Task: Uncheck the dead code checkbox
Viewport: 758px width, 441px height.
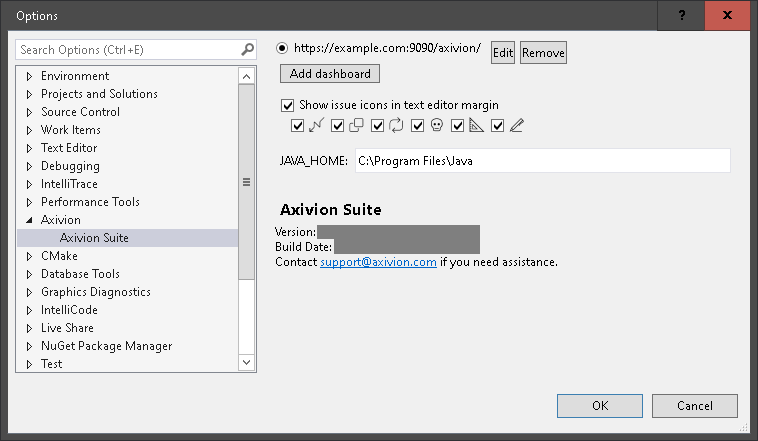Action: click(x=418, y=126)
